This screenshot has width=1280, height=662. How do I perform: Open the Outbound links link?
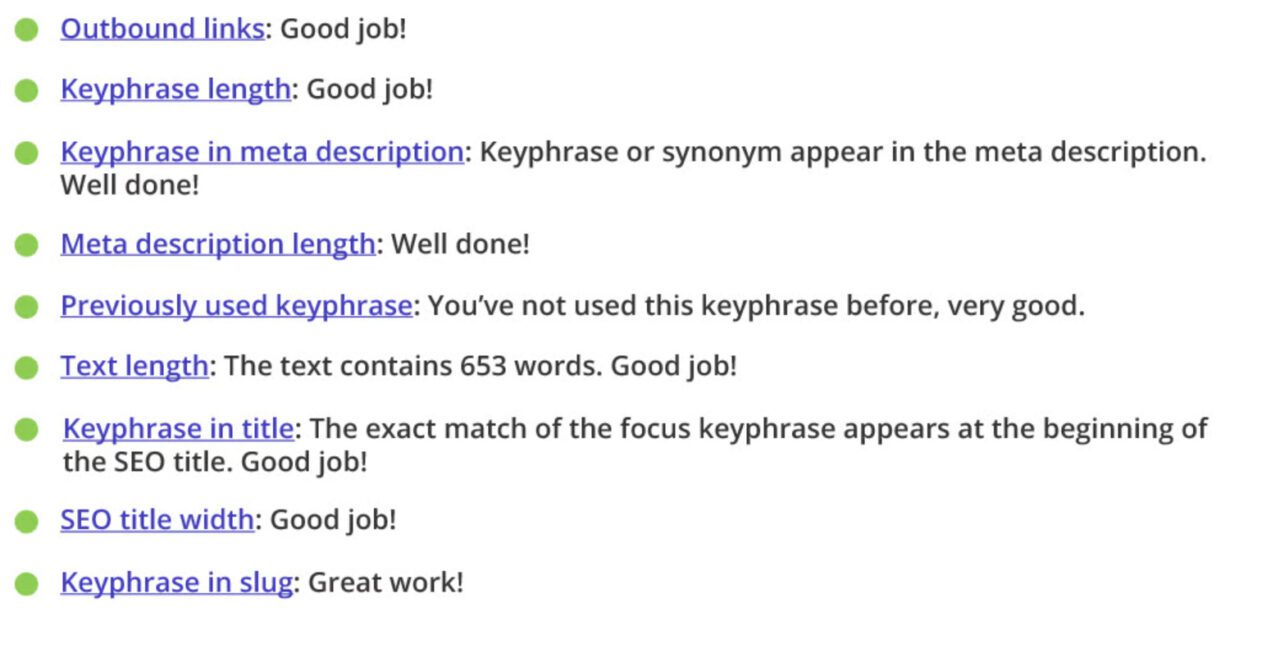point(162,29)
